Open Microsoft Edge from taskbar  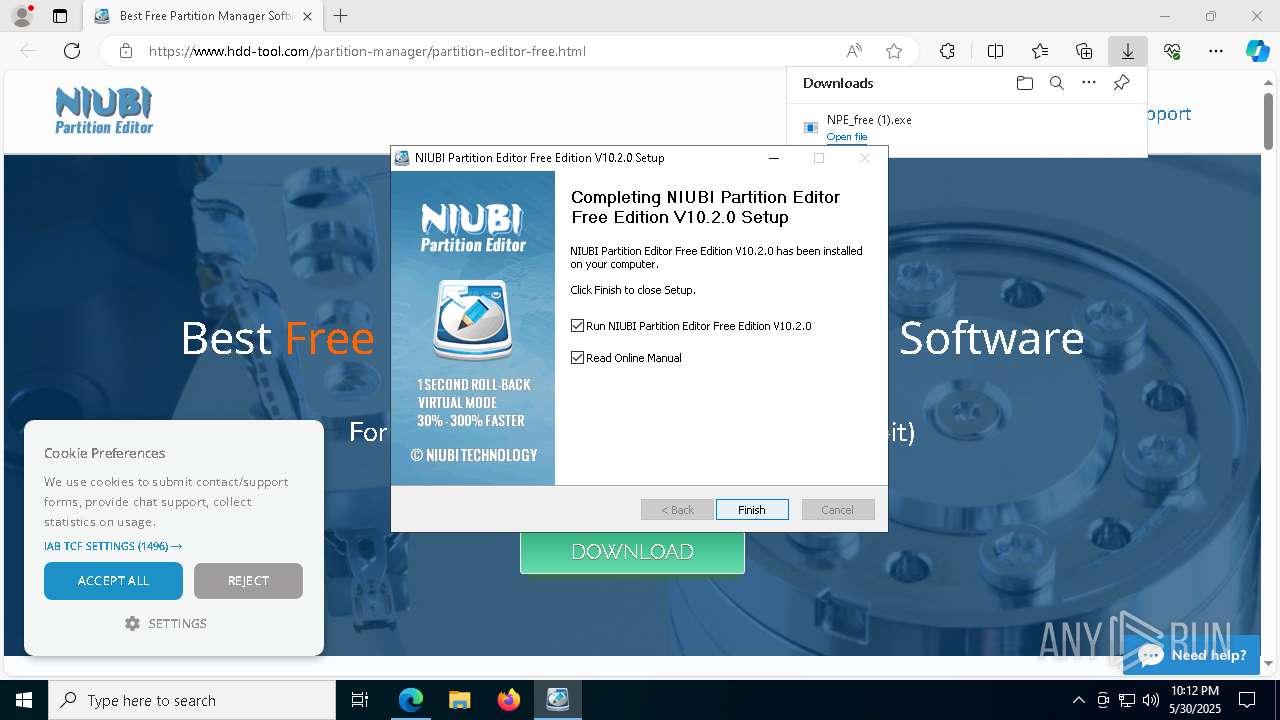point(411,700)
